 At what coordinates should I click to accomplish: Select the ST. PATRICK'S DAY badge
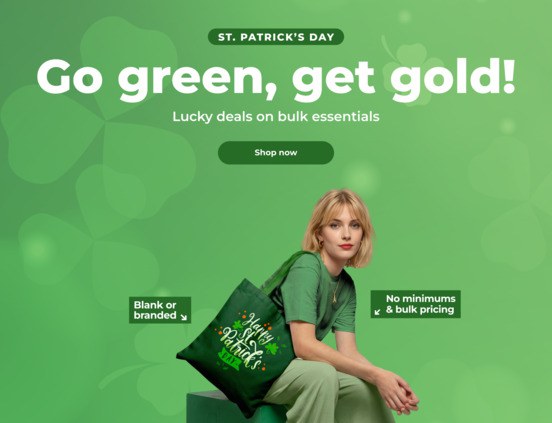276,37
